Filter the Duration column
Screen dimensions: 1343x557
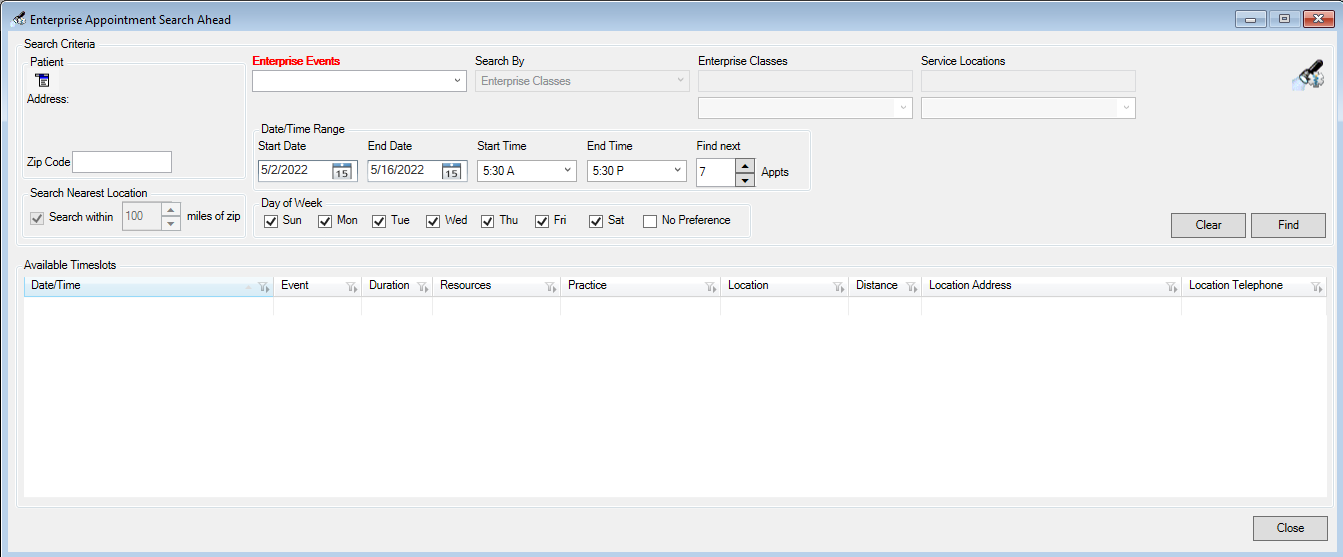click(422, 287)
